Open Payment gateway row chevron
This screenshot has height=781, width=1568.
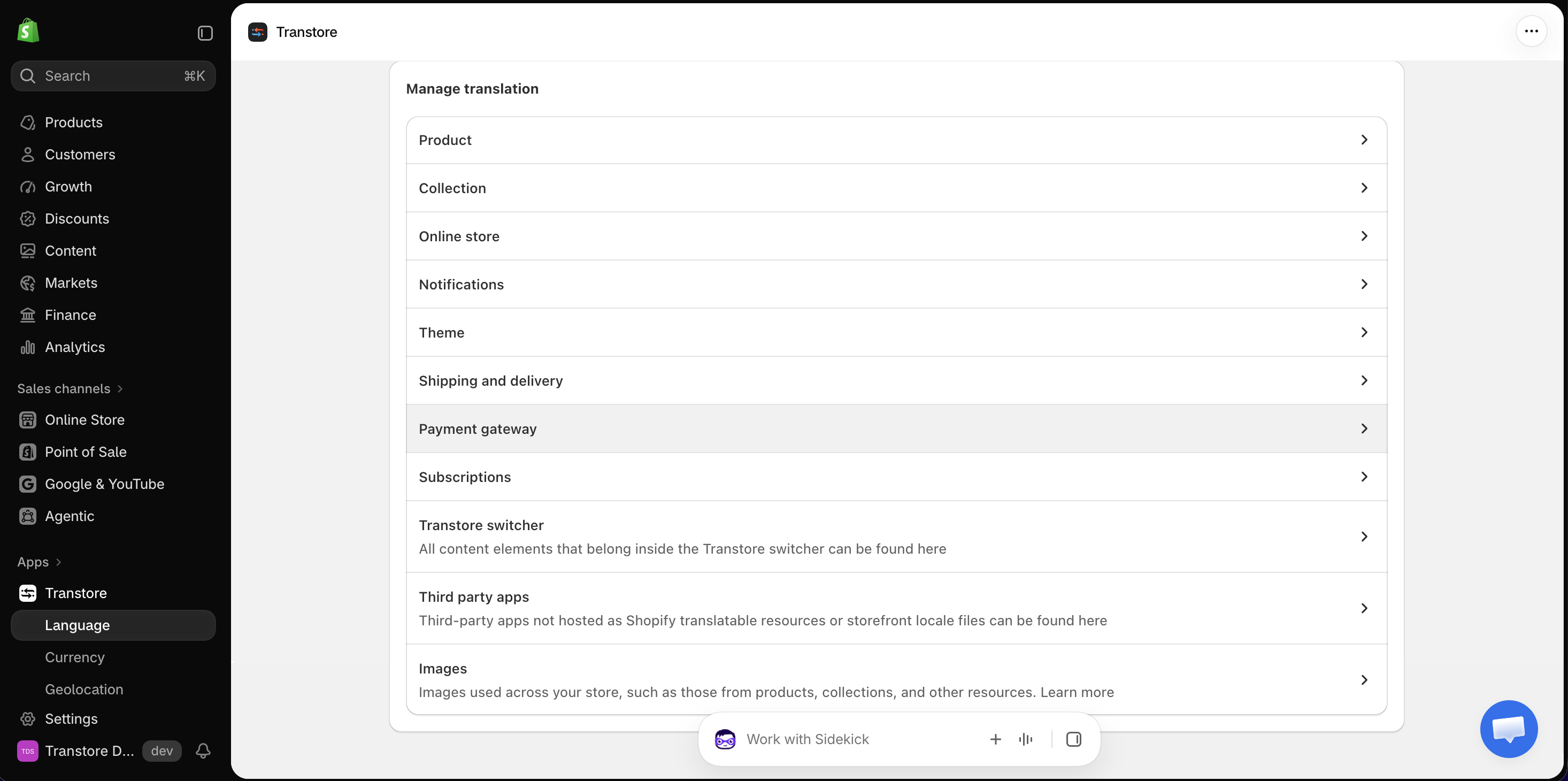pyautogui.click(x=1364, y=428)
